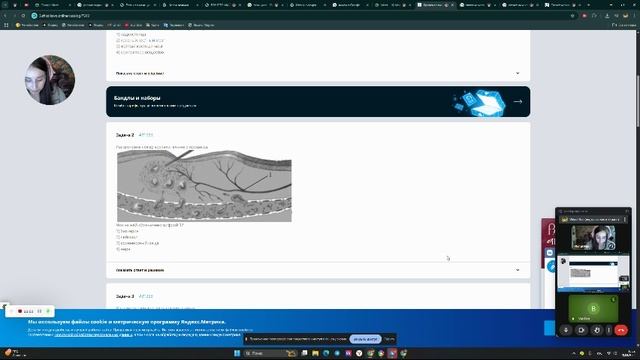The height and width of the screenshot is (360, 640).
Task: Open more options in call overlay controls
Action: click(609, 330)
